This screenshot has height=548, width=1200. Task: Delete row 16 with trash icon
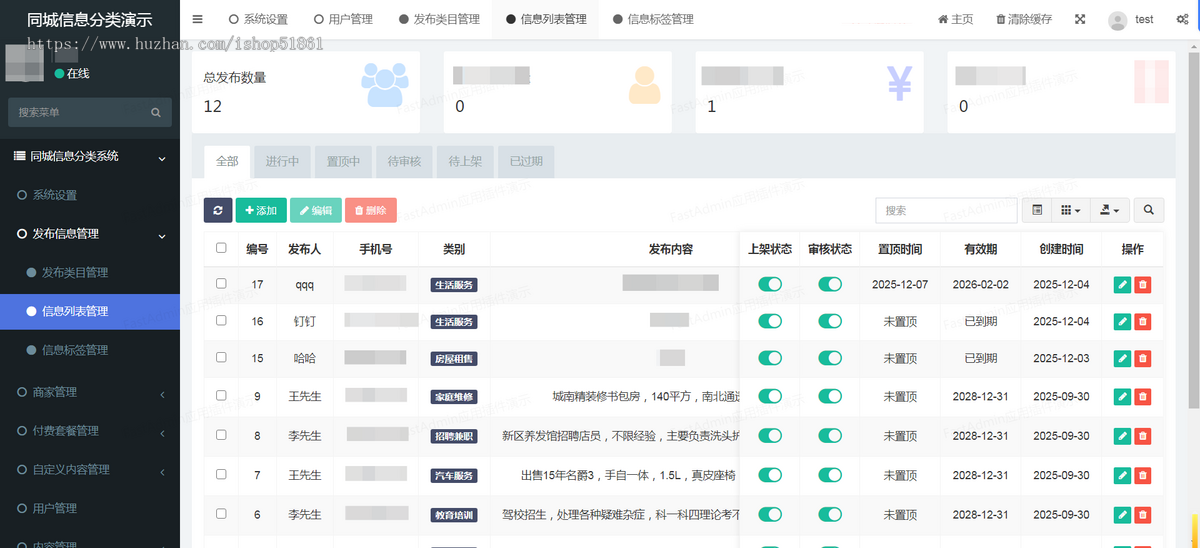pyautogui.click(x=1142, y=322)
